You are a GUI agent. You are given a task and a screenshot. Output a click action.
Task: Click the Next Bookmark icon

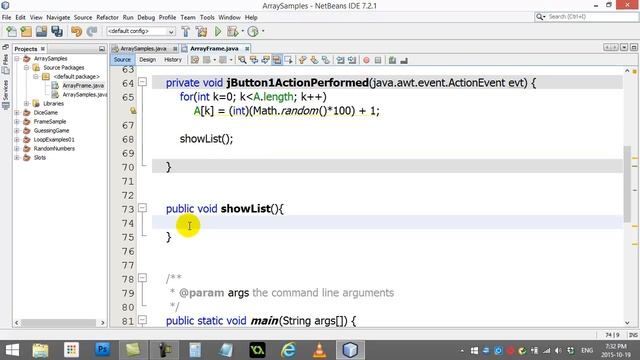click(x=314, y=60)
